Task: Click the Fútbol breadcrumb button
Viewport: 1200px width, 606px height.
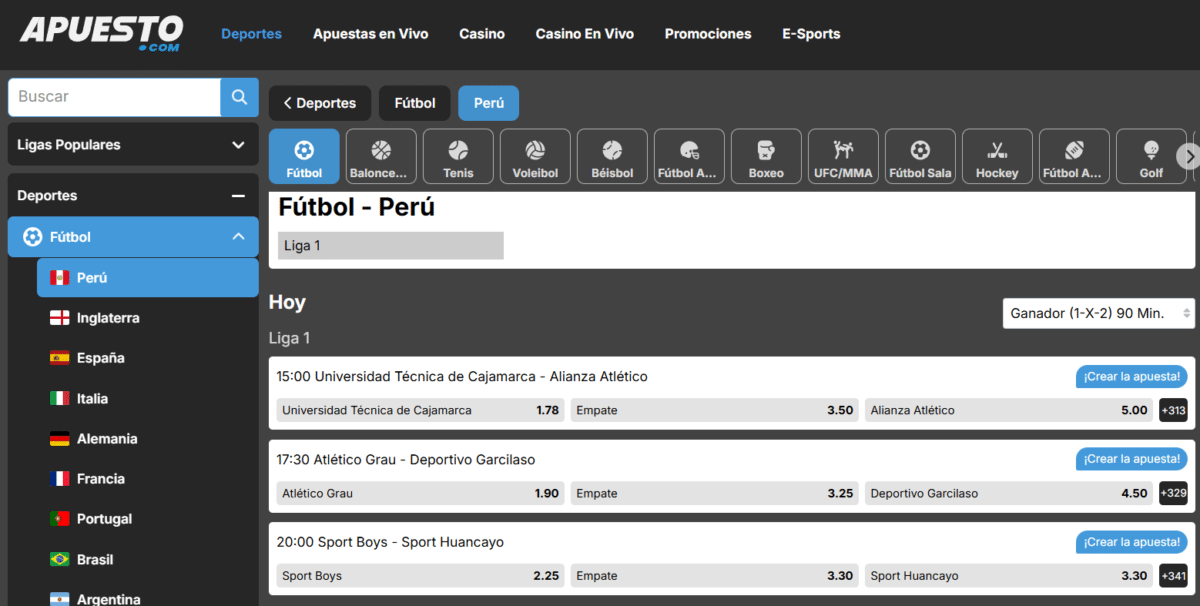Action: pyautogui.click(x=415, y=103)
